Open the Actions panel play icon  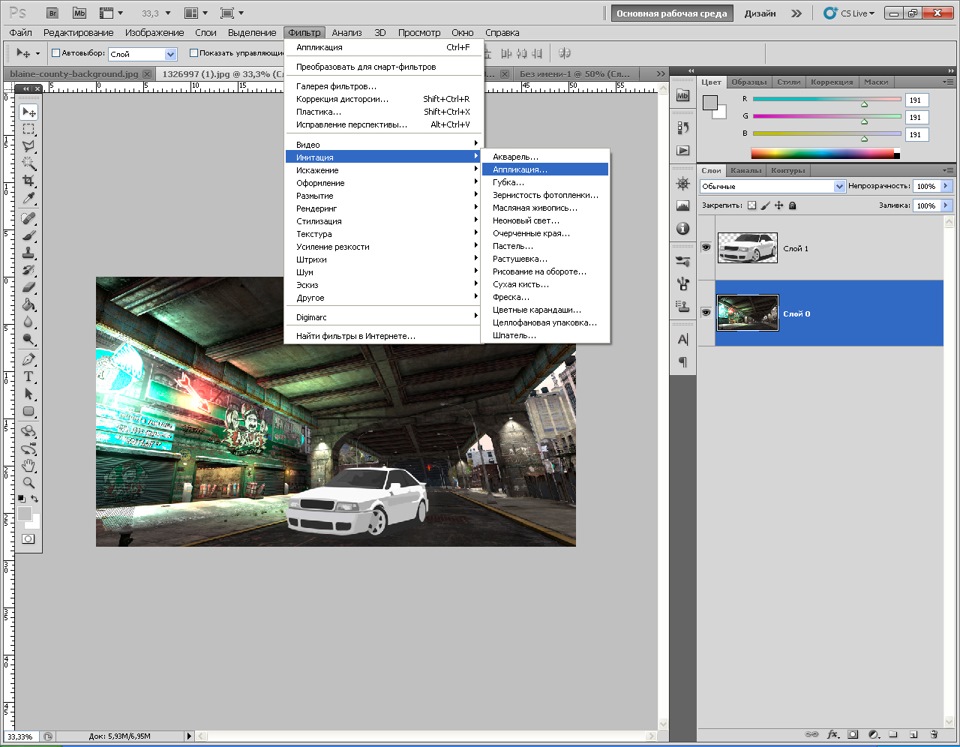[x=683, y=151]
